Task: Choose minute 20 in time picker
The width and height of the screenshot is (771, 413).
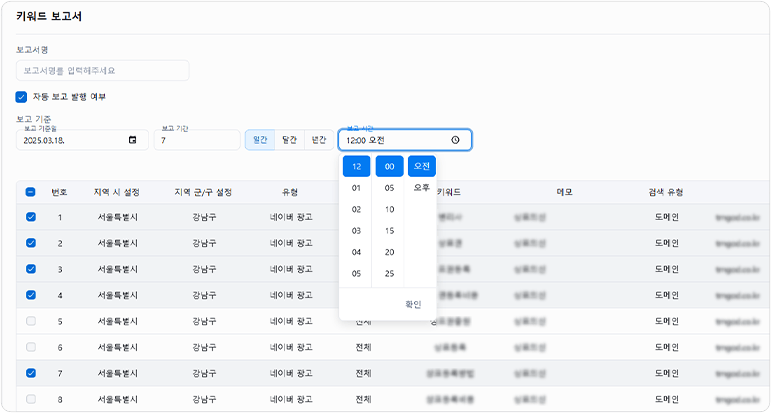Action: 389,252
